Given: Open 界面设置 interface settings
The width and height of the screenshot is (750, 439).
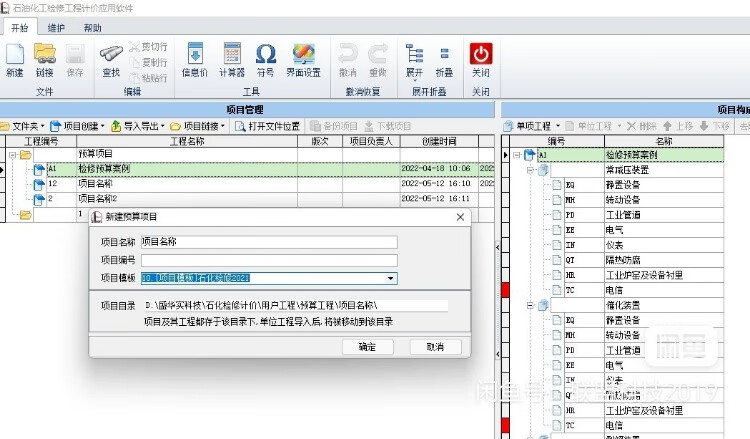Looking at the screenshot, I should [x=305, y=58].
